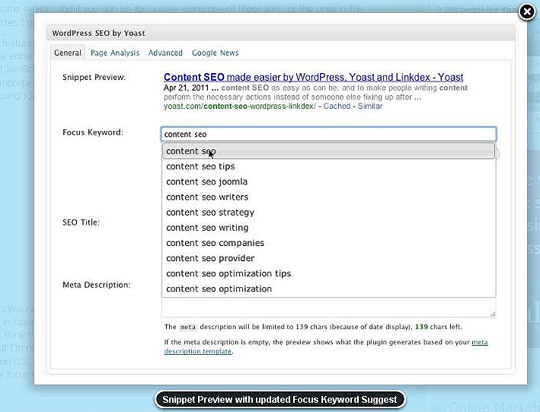Choose the 'content seo' suggestion
Screen dimensions: 540x412
point(329,151)
